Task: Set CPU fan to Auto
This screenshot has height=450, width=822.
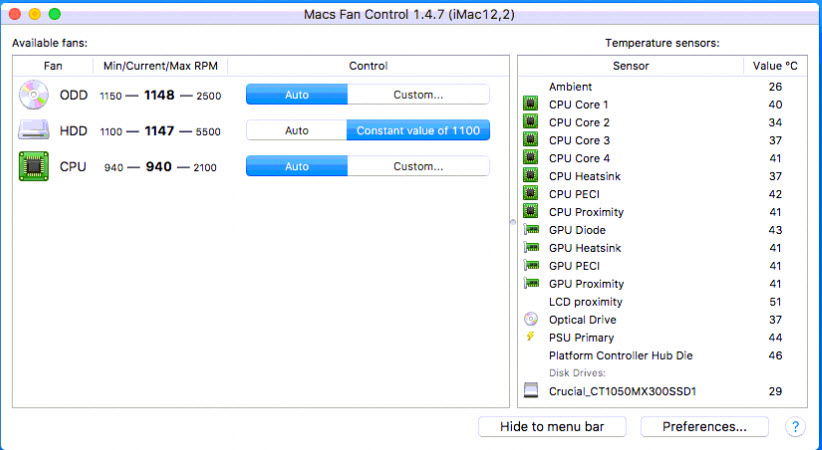Action: point(297,166)
